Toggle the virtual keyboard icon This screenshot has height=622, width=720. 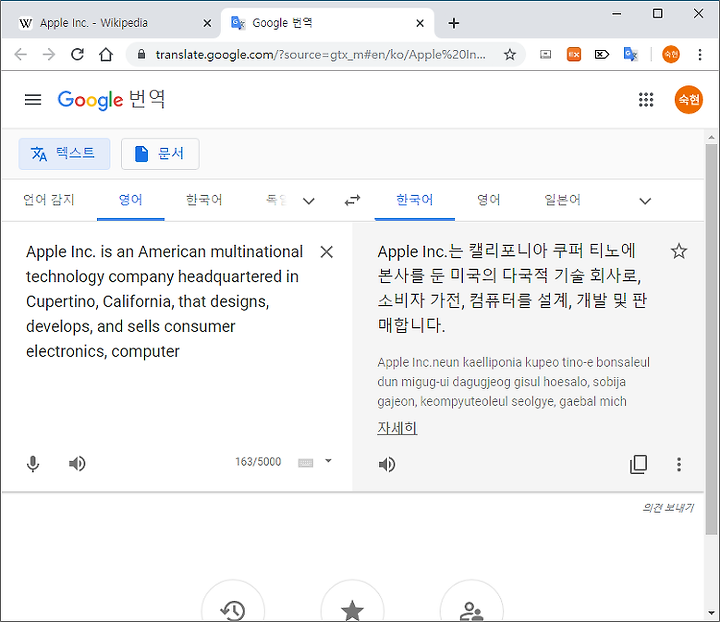tap(305, 462)
